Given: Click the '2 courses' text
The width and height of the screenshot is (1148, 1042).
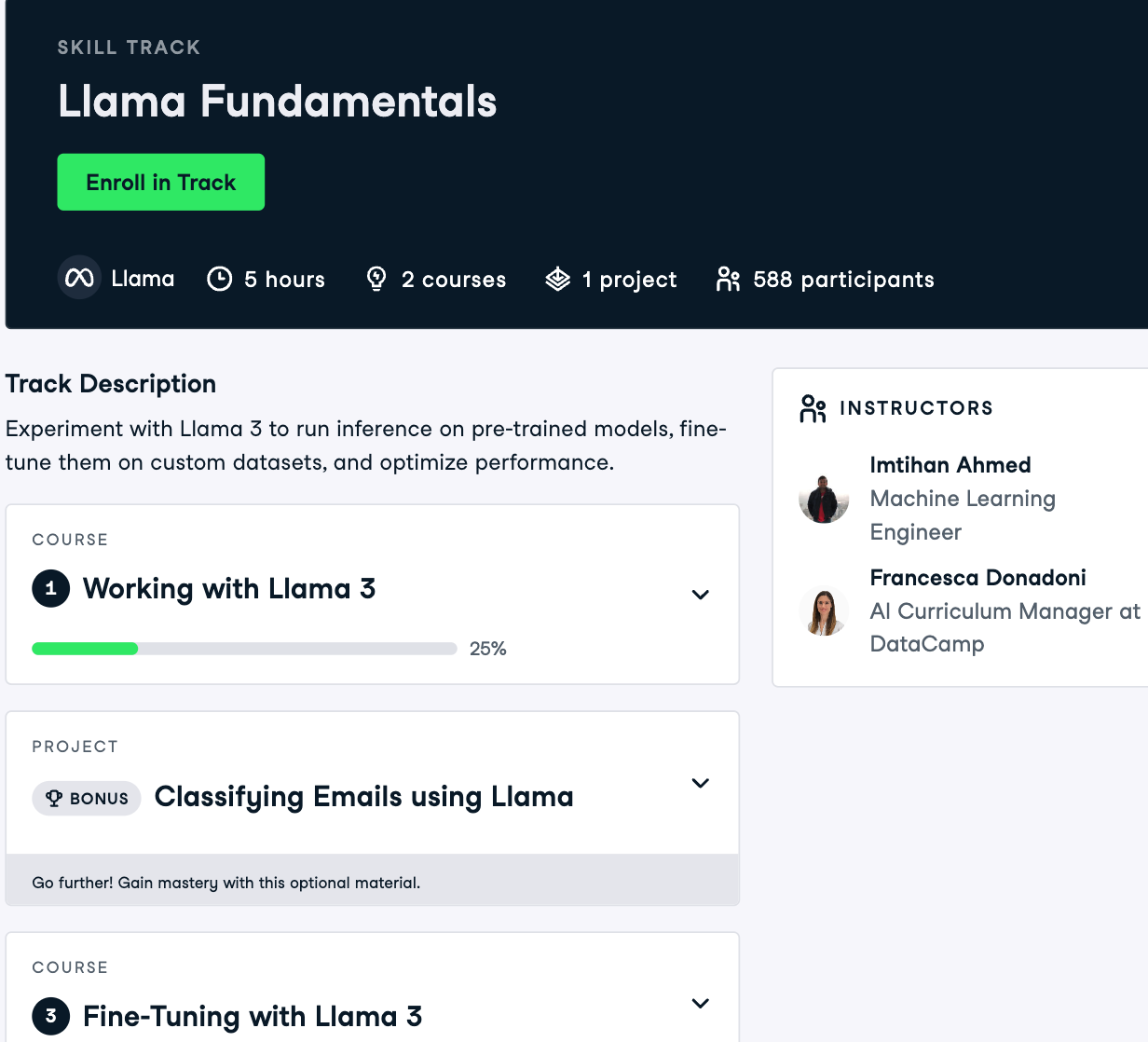Looking at the screenshot, I should (454, 280).
